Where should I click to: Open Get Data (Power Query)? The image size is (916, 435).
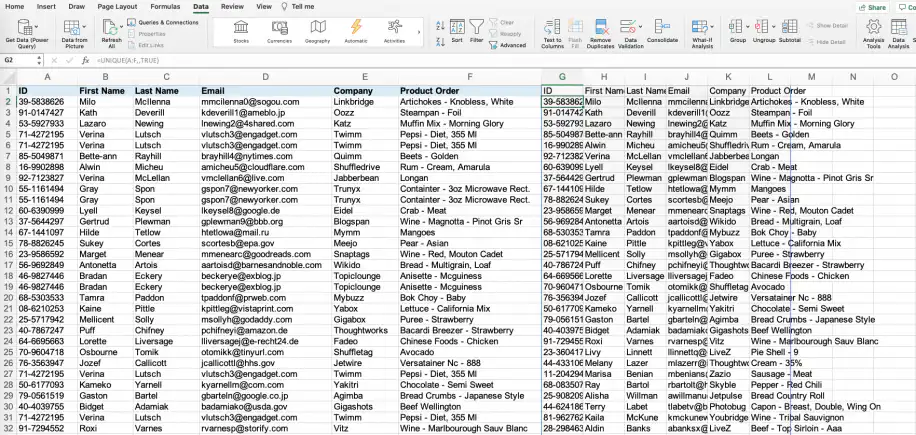point(26,34)
